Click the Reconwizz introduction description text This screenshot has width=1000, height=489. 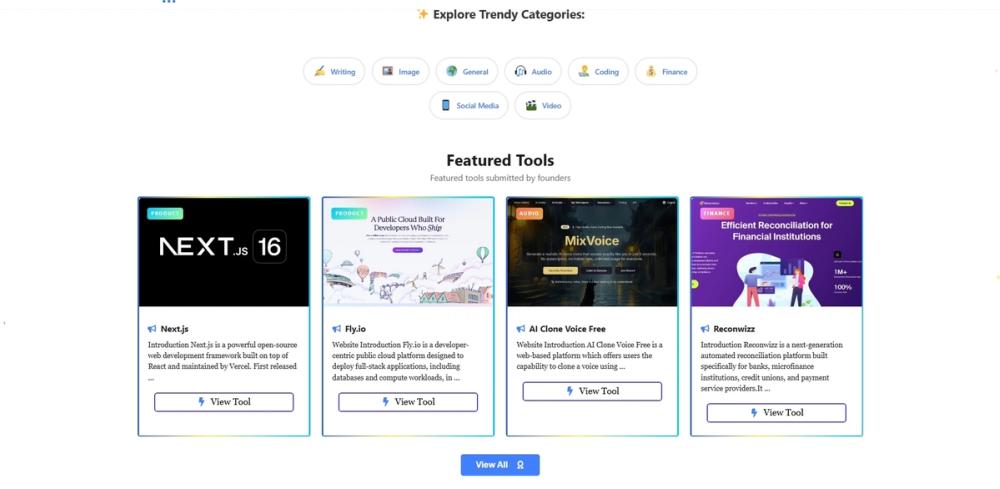[771, 367]
